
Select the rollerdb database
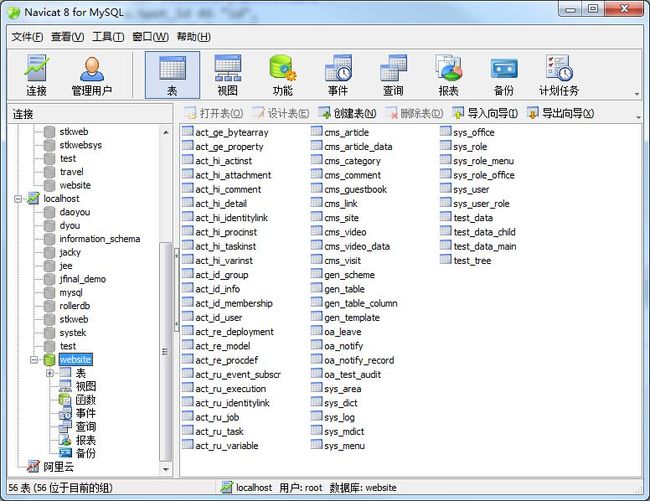click(75, 306)
